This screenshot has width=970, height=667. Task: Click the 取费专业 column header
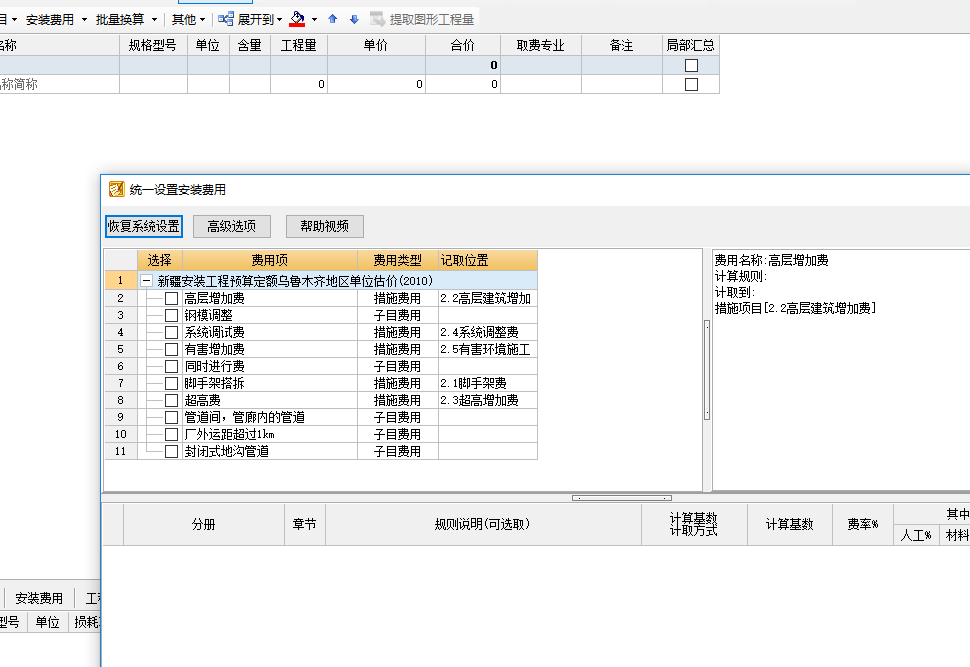(x=541, y=45)
